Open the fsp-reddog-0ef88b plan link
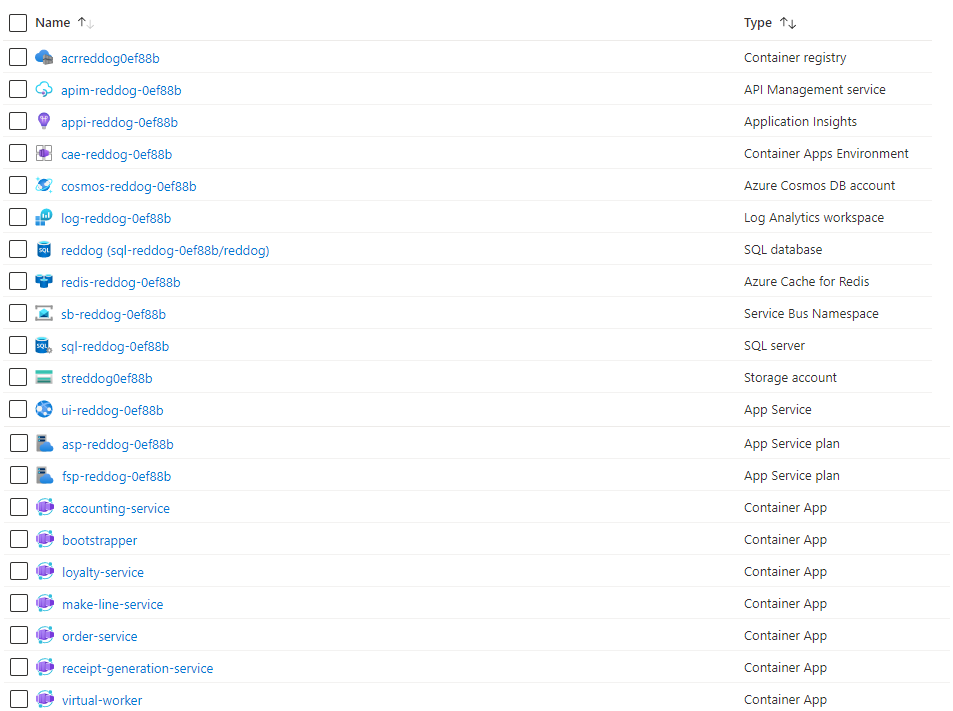 (x=116, y=476)
